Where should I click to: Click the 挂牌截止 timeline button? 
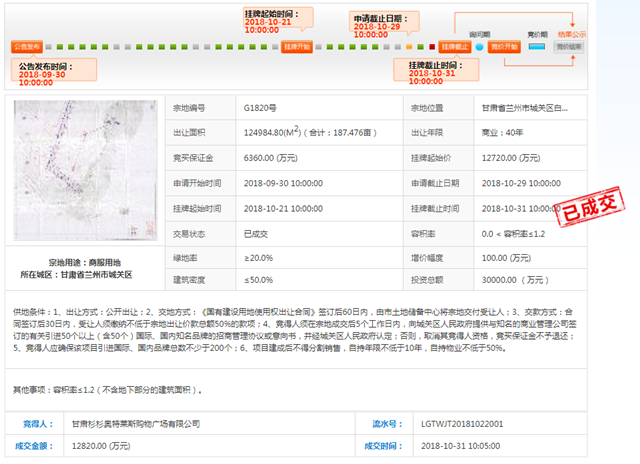(x=455, y=47)
